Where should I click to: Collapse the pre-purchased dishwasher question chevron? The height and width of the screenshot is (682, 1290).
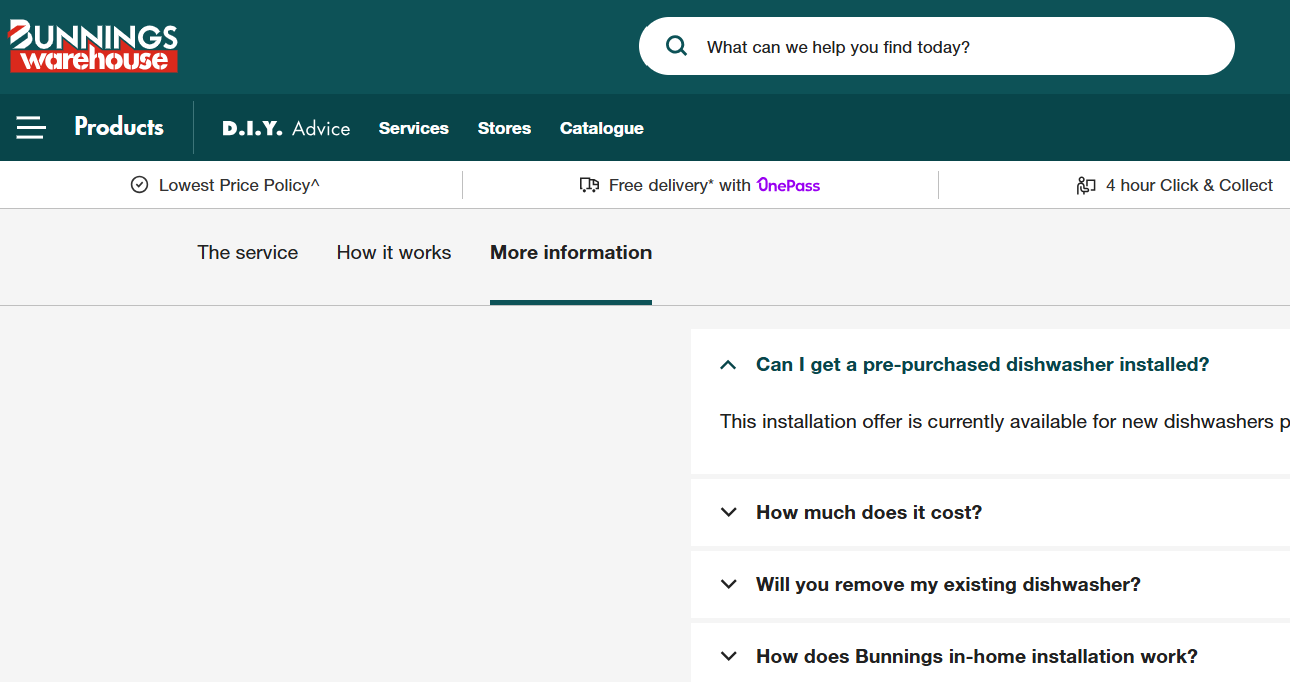pyautogui.click(x=728, y=365)
